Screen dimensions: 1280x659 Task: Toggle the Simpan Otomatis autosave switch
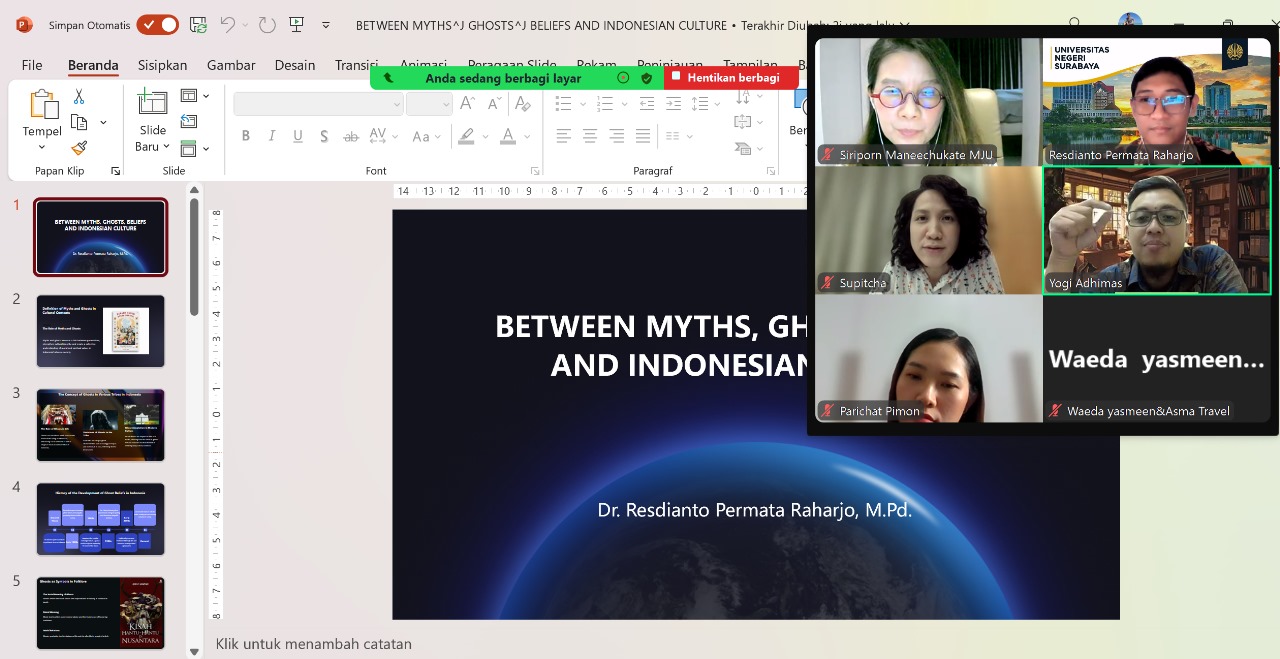pyautogui.click(x=157, y=25)
